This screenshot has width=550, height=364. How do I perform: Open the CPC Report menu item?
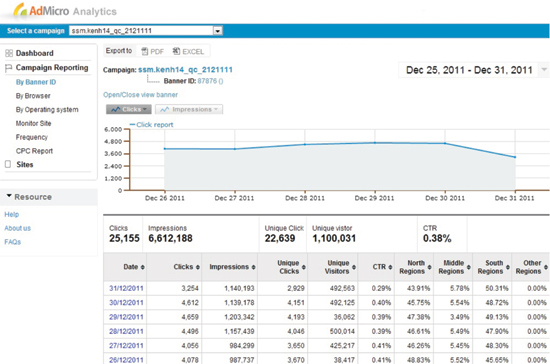(x=34, y=151)
